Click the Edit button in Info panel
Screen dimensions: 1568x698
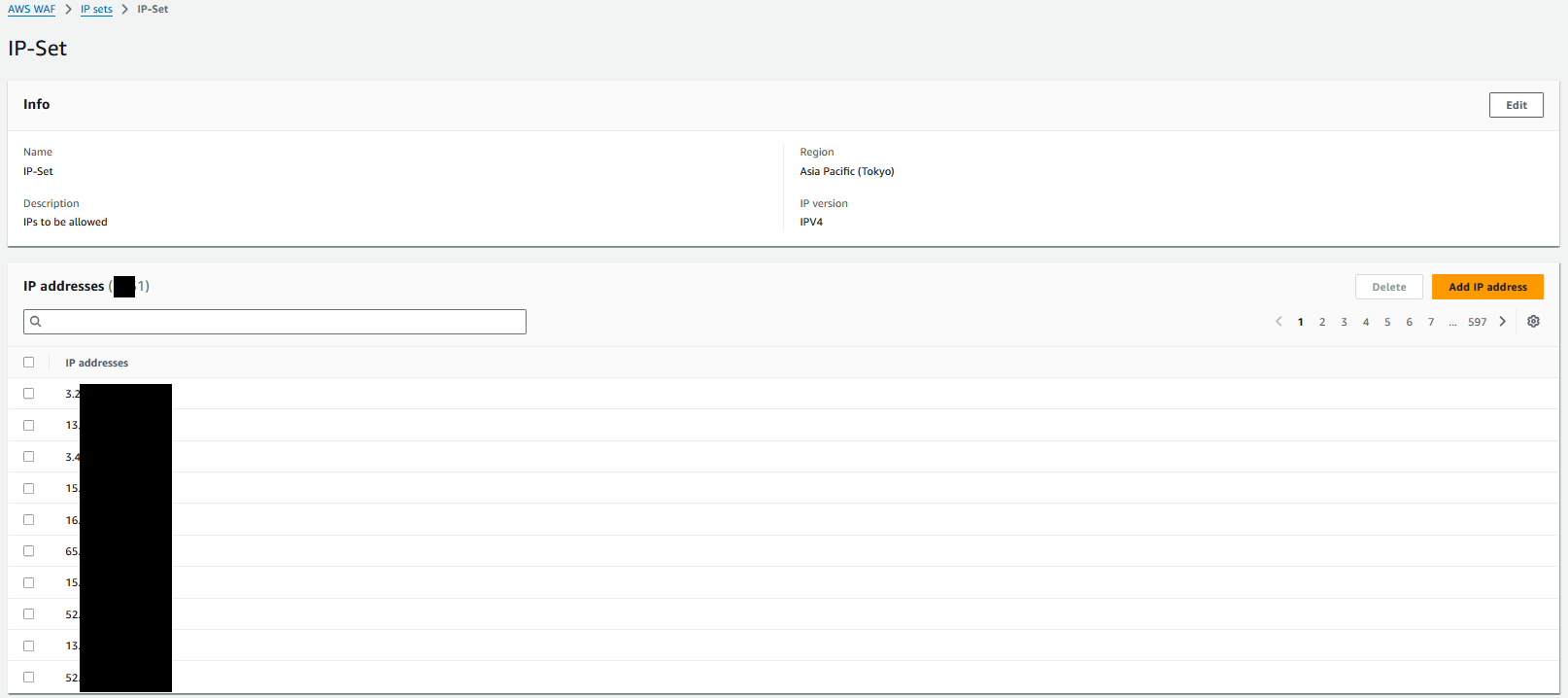pos(1516,105)
